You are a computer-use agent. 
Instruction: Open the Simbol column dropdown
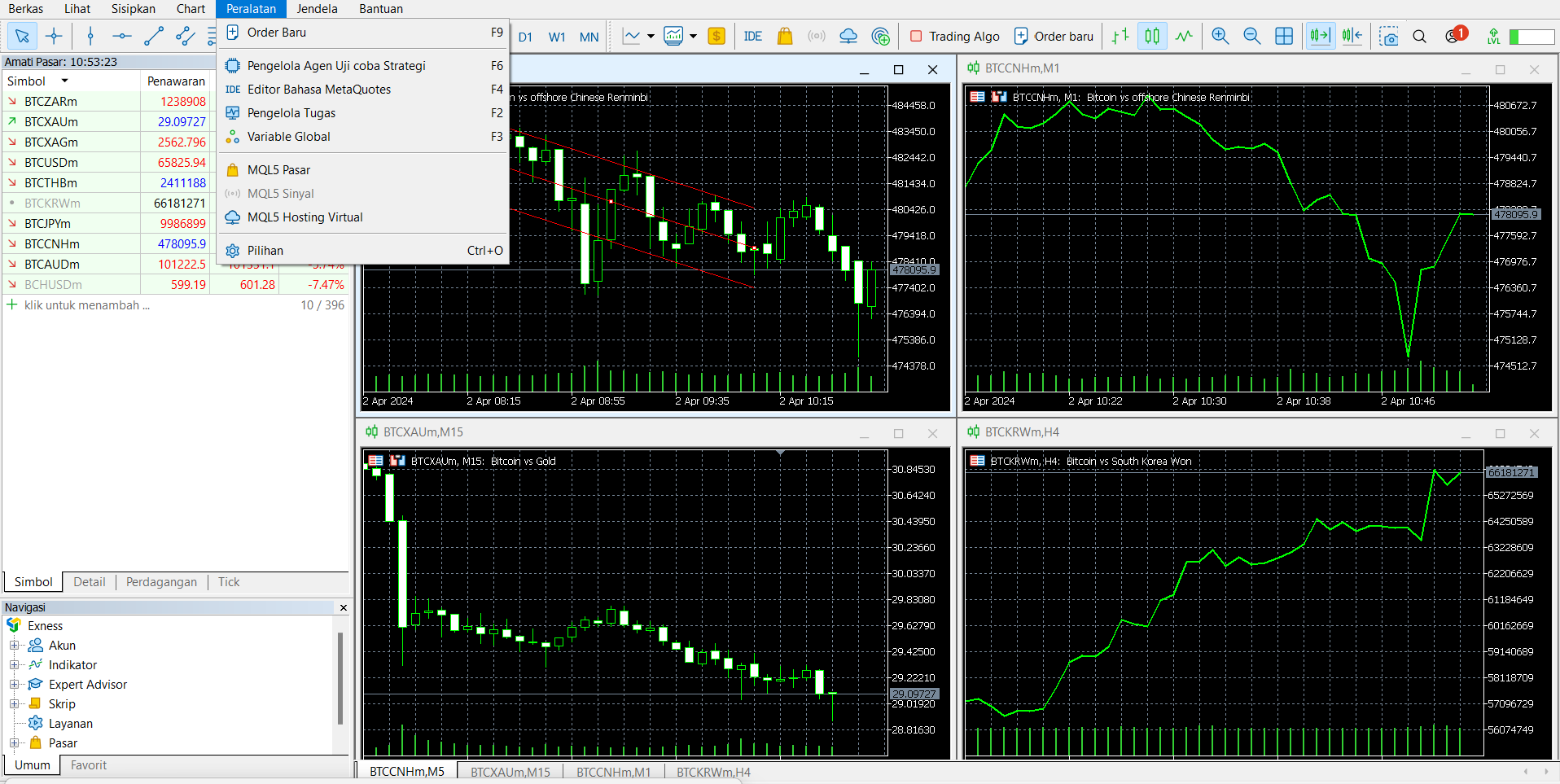(64, 81)
